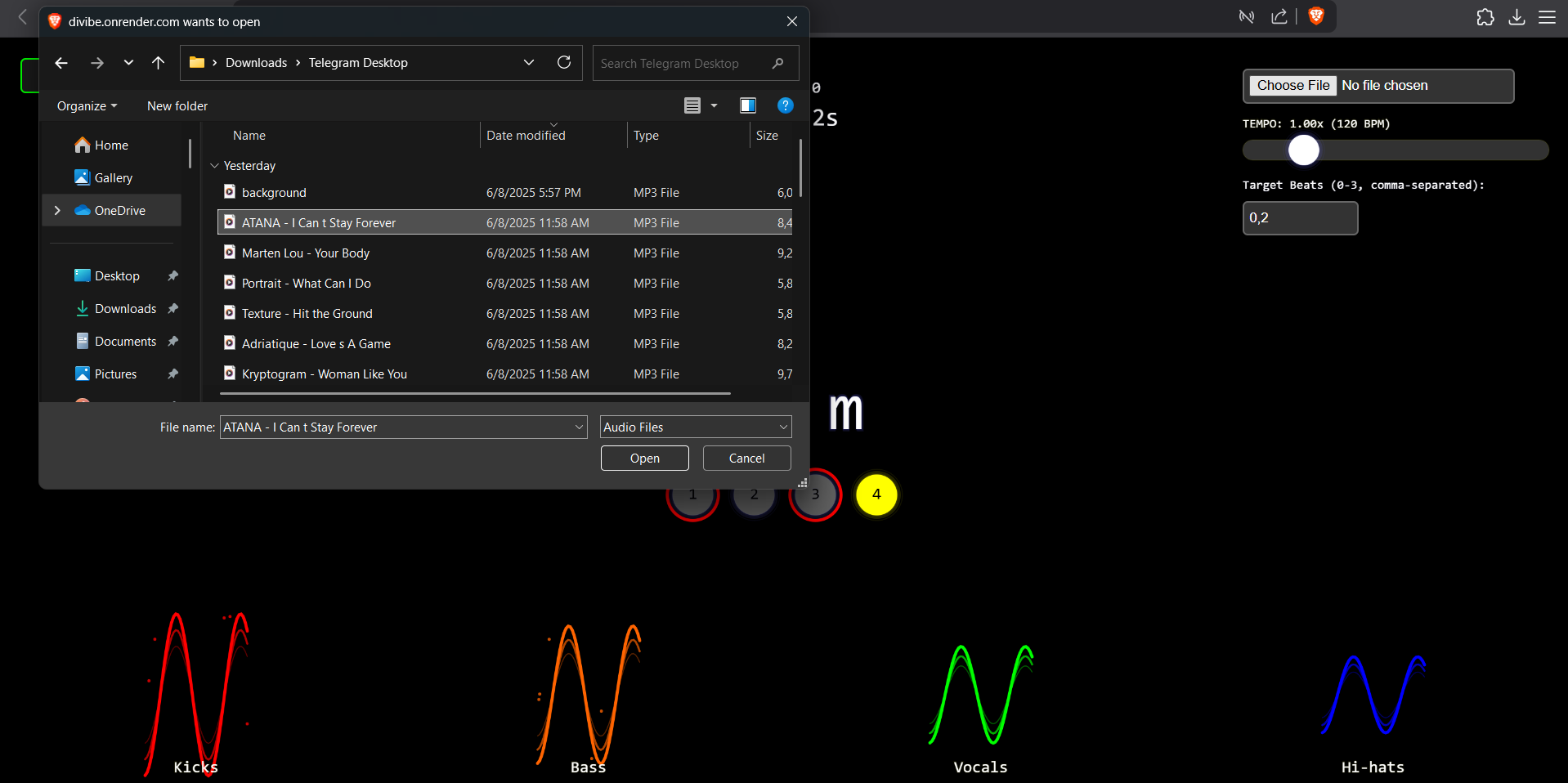
Task: Open Brave Shields icon
Action: click(x=1316, y=16)
